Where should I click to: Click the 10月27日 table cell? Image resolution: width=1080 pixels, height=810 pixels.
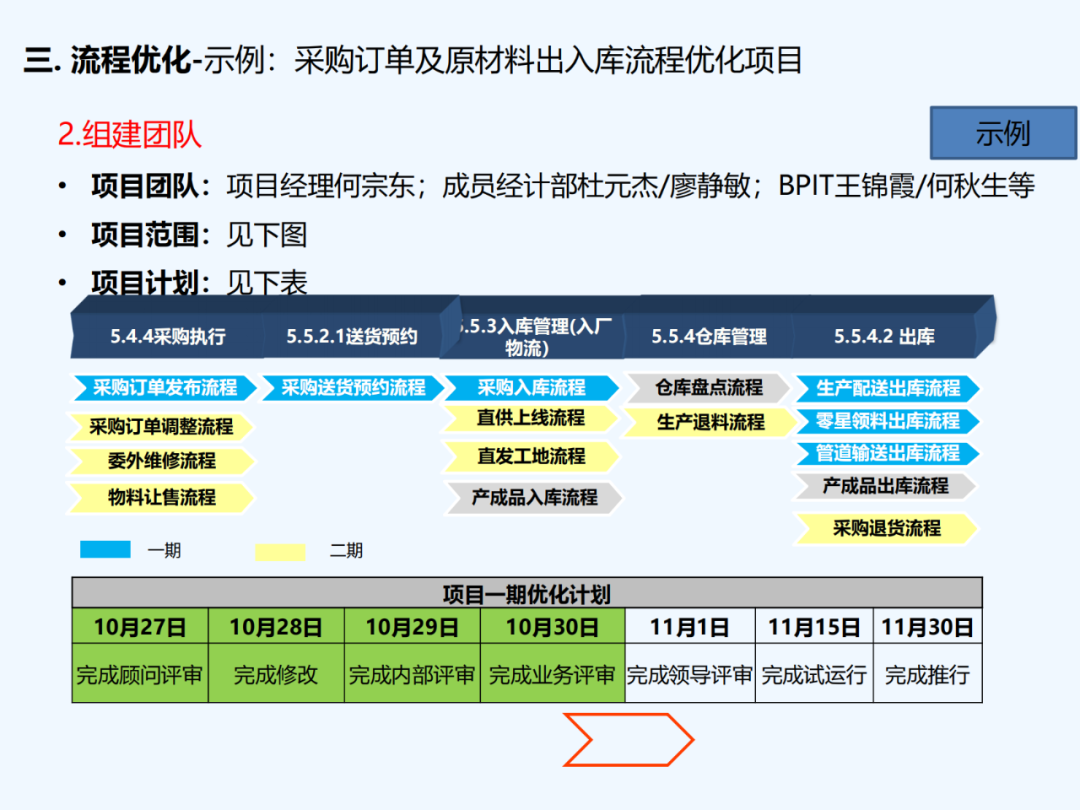coord(140,627)
